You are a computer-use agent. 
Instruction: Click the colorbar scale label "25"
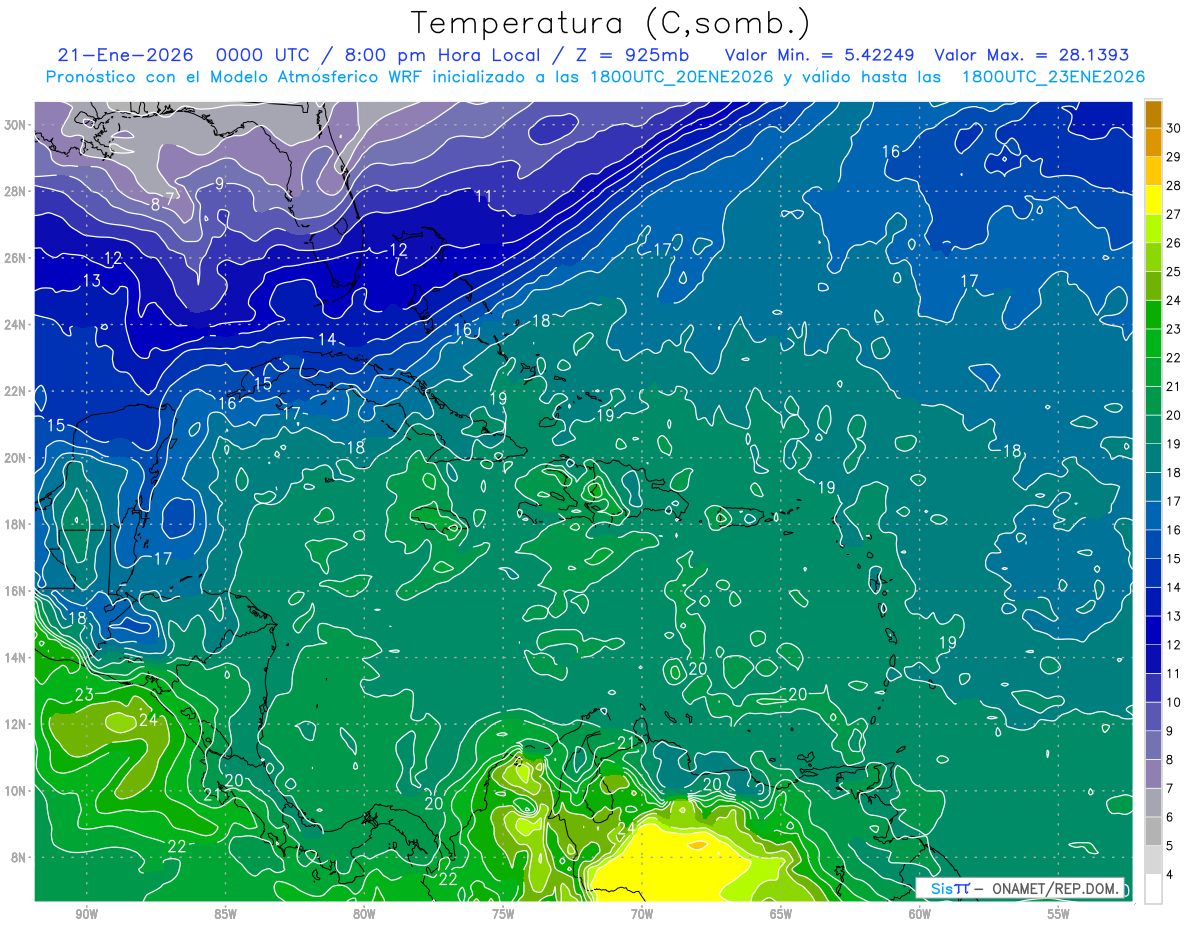pyautogui.click(x=1174, y=272)
